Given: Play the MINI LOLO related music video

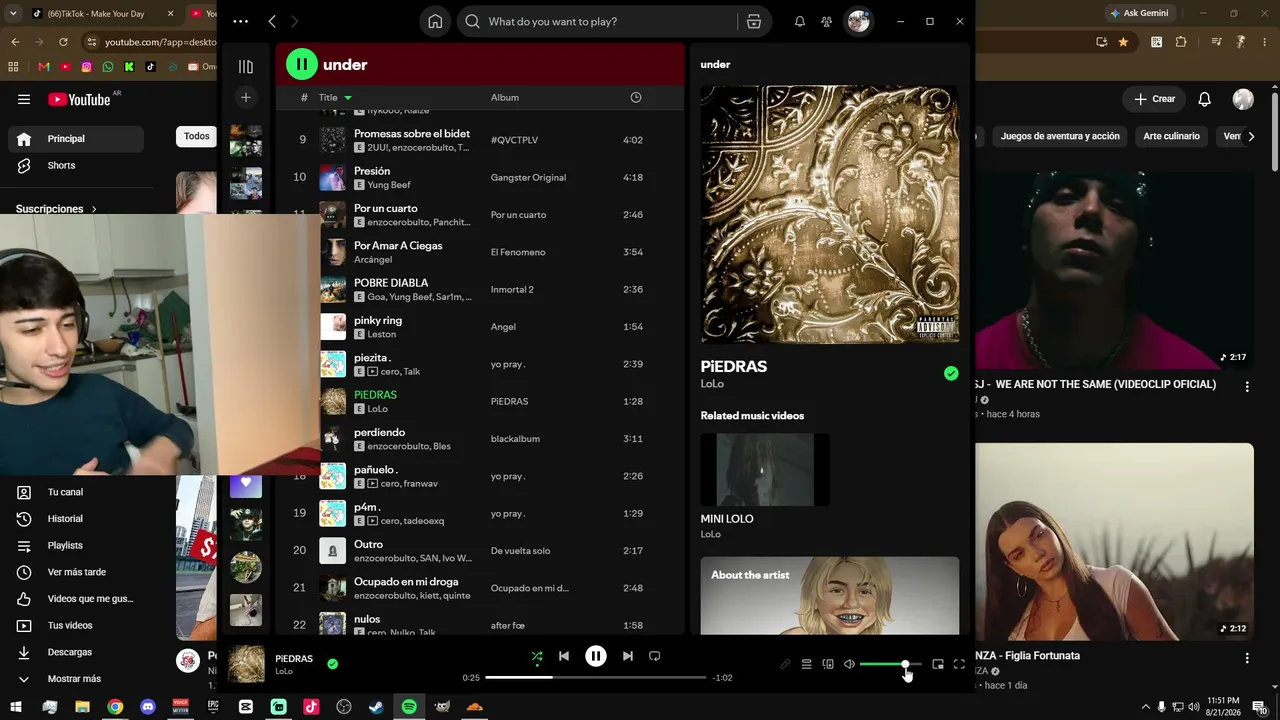Looking at the screenshot, I should click(765, 469).
